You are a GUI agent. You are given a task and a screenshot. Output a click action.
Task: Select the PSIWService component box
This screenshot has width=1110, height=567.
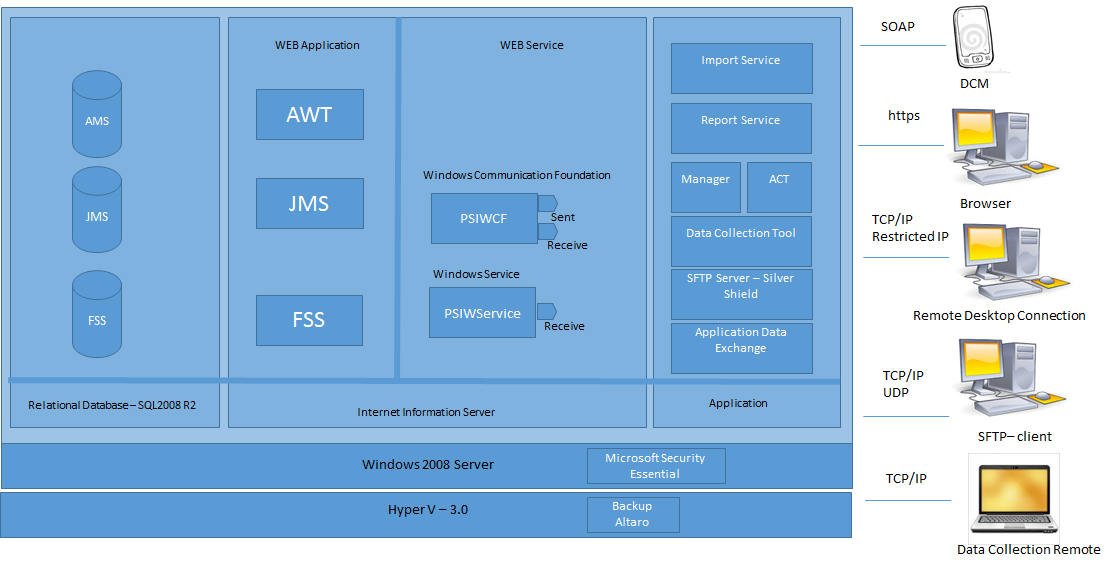tap(482, 313)
